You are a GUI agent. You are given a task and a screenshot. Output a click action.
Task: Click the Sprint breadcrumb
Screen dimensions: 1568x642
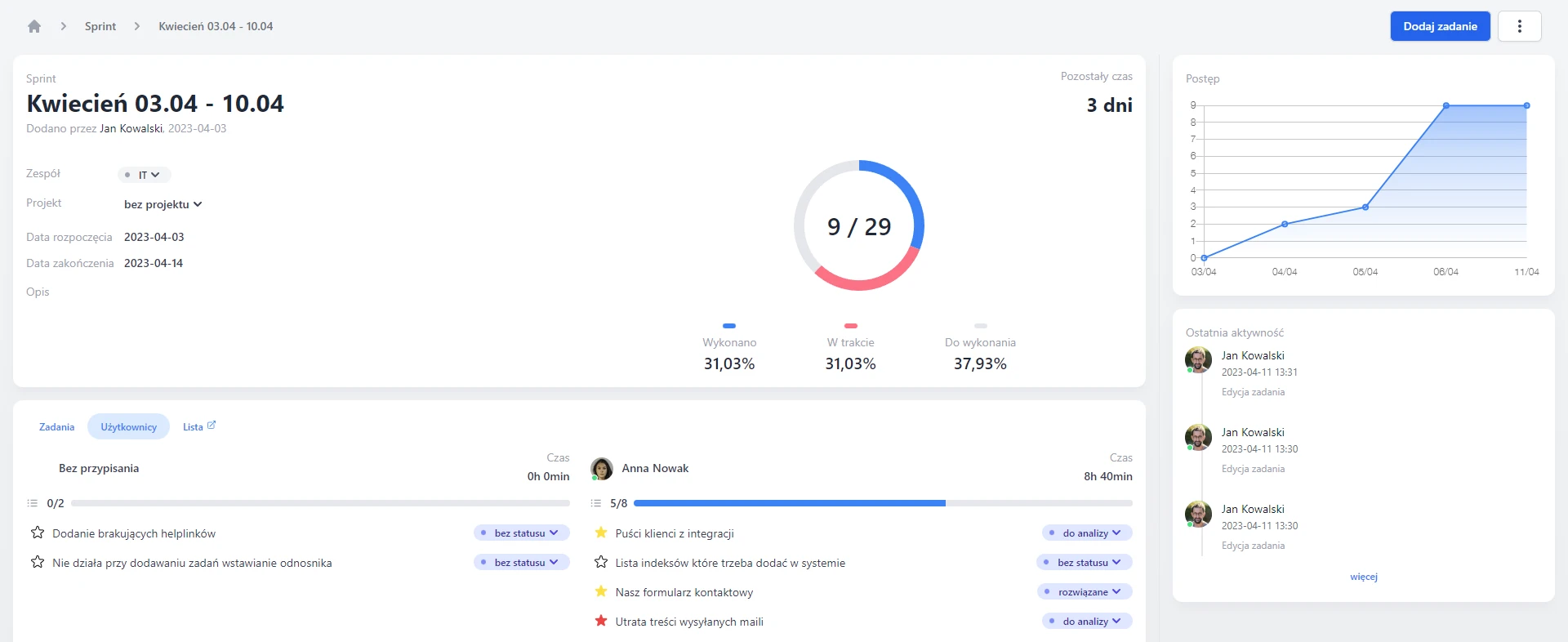[100, 26]
